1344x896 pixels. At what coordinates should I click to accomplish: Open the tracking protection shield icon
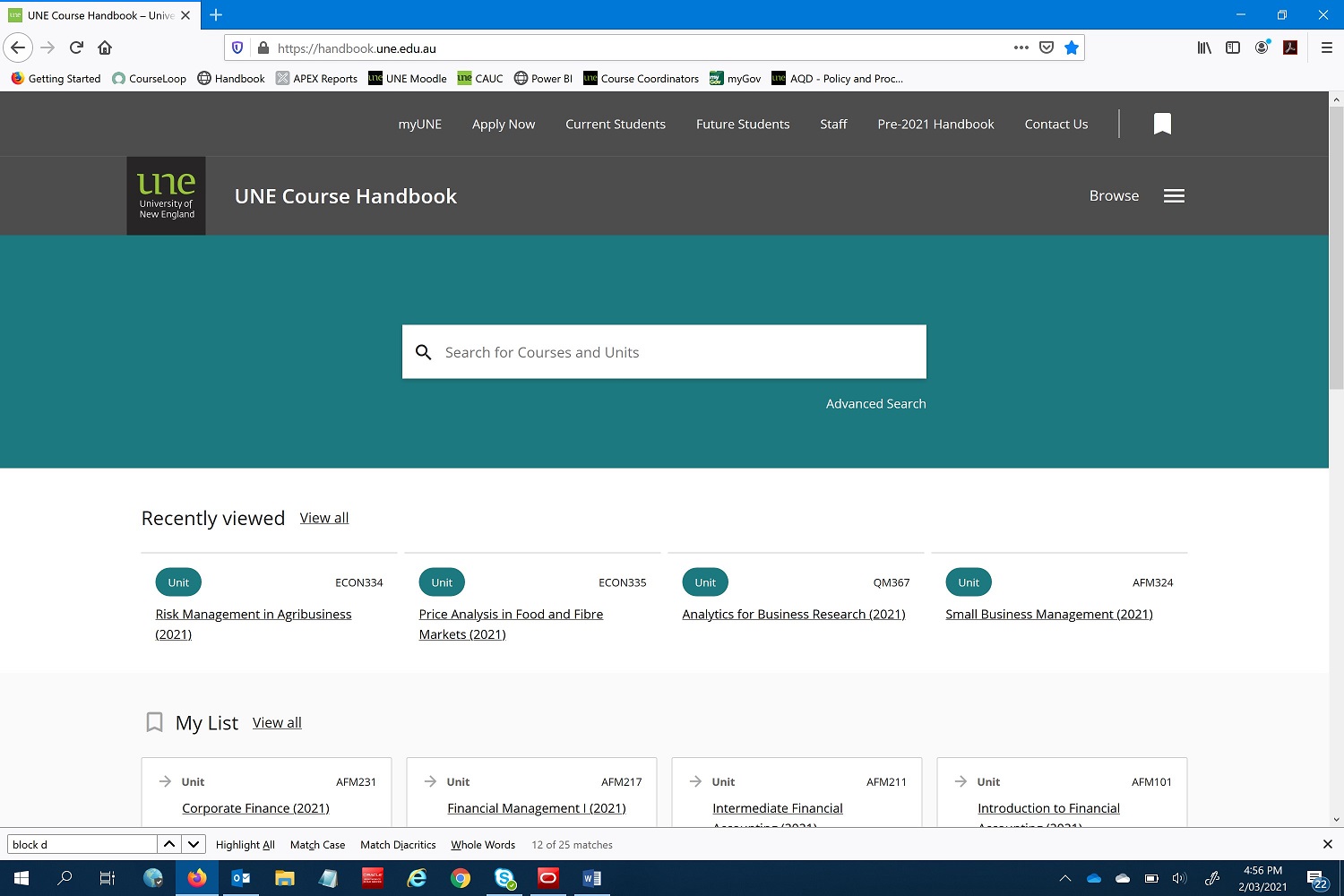click(x=237, y=47)
